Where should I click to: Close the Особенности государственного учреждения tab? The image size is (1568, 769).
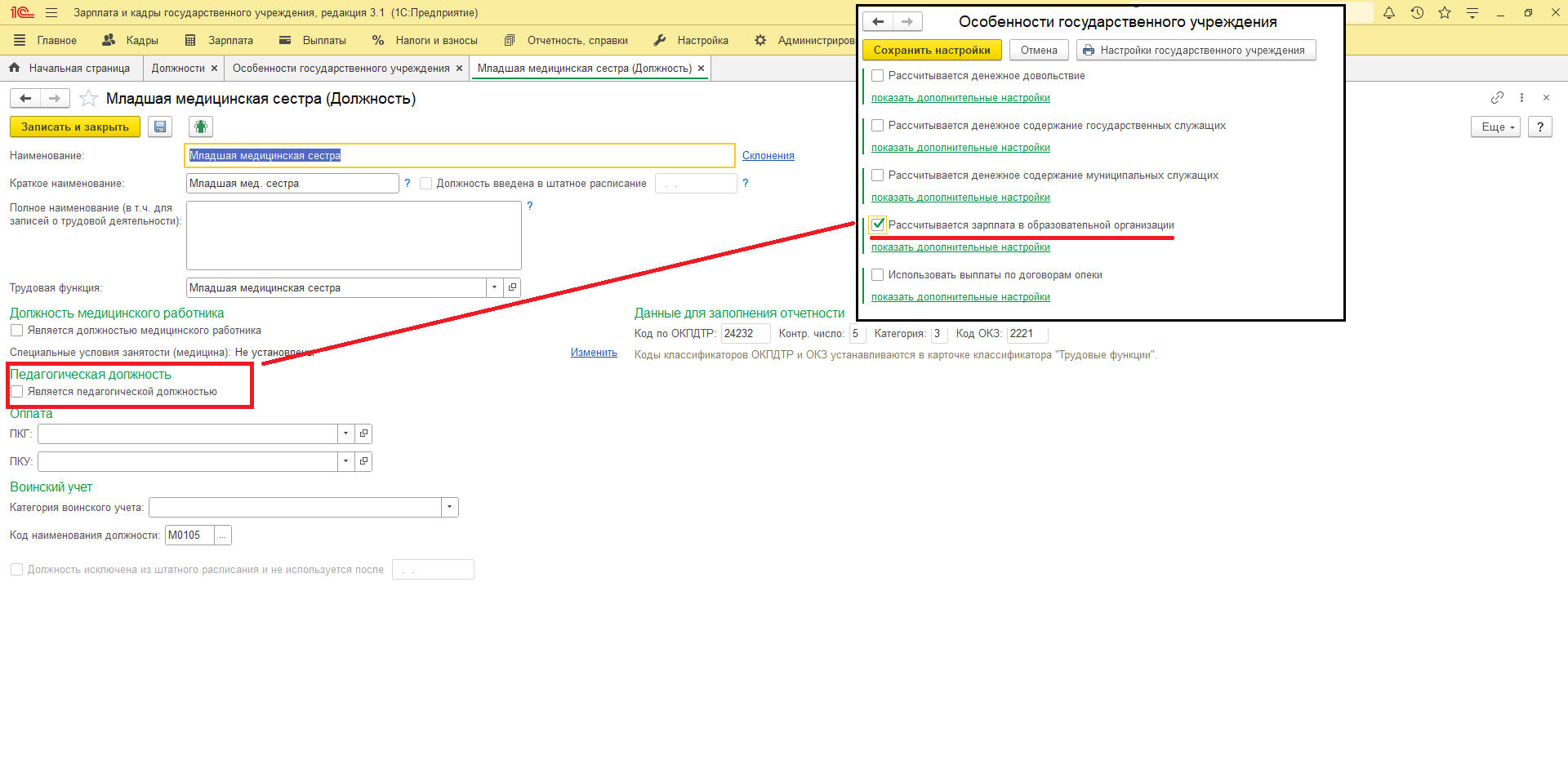point(459,69)
